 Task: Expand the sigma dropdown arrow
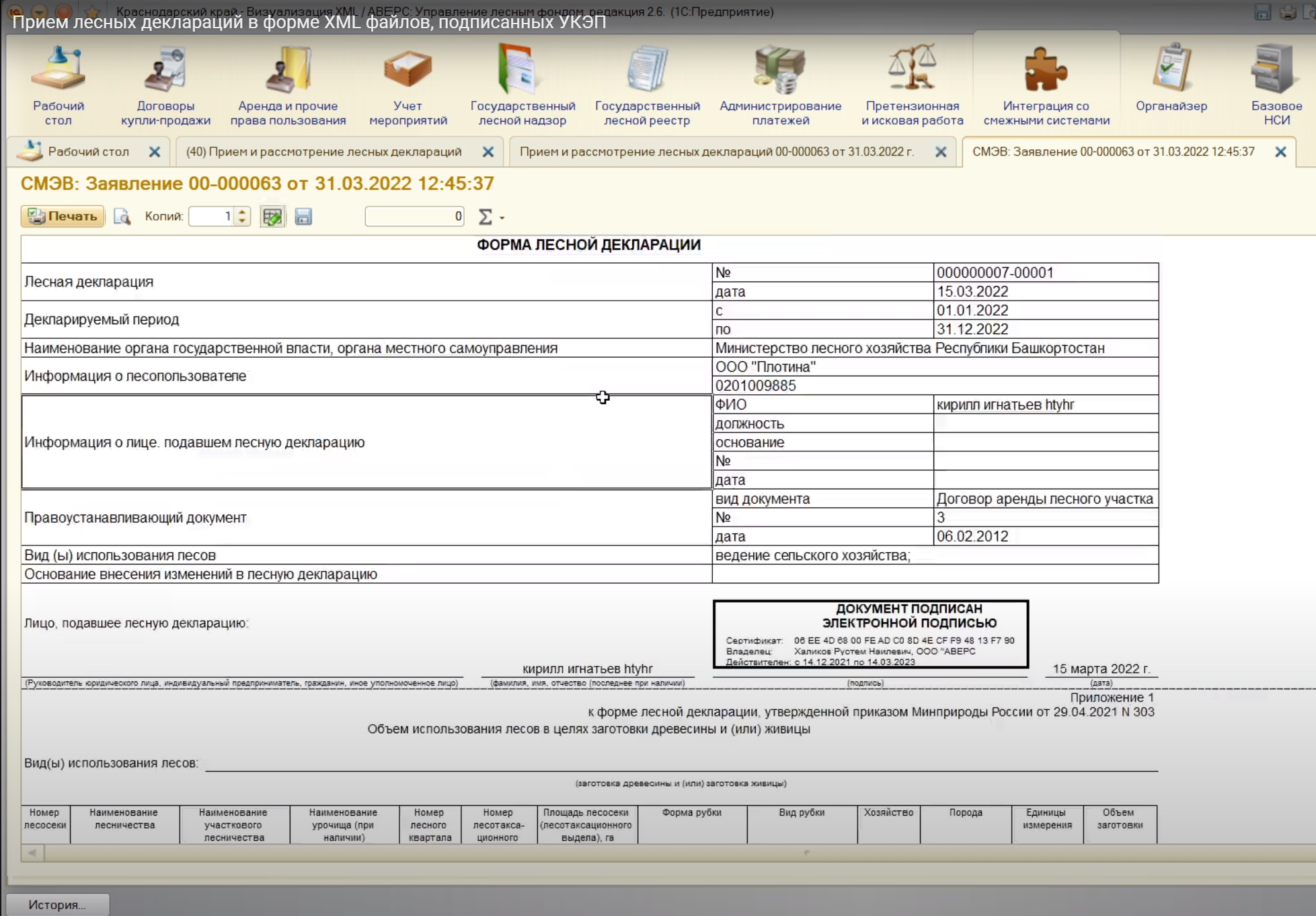[x=502, y=218]
